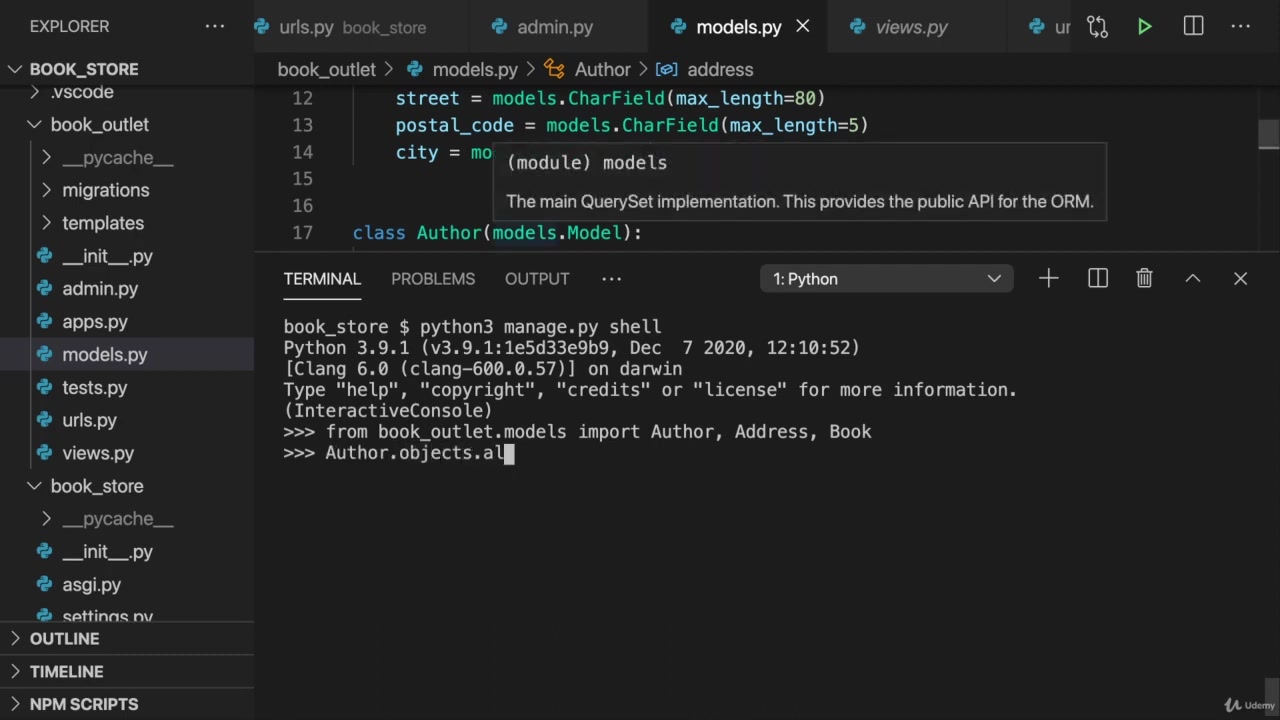
Task: Kill terminal using trash icon
Action: point(1144,279)
